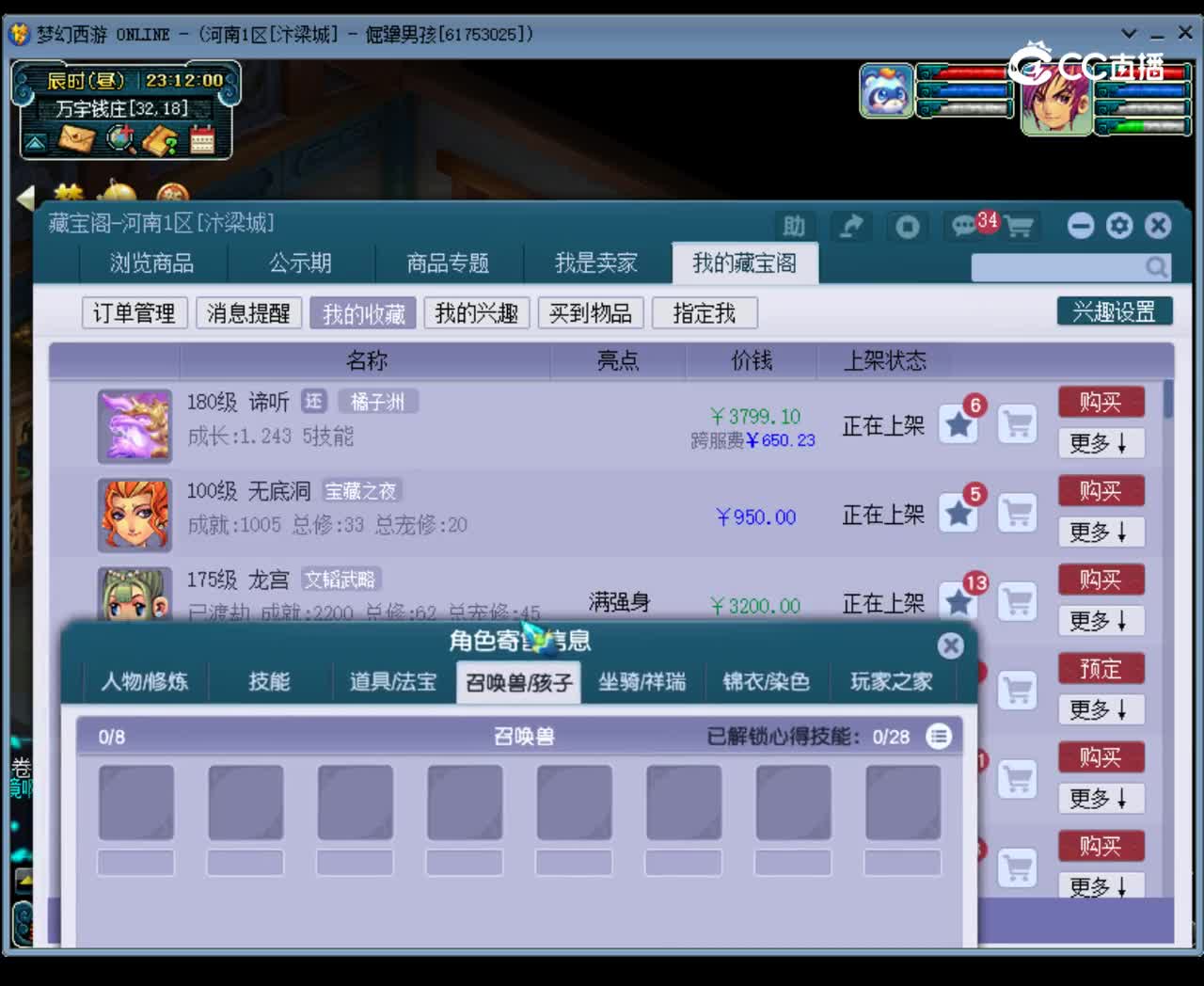Select 我的收藏 sub-tab
The image size is (1204, 986).
pos(363,313)
